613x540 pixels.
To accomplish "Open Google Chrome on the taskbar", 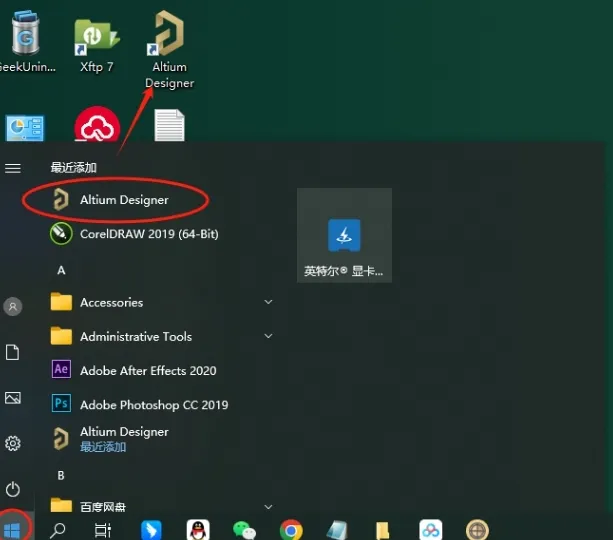I will coord(291,531).
